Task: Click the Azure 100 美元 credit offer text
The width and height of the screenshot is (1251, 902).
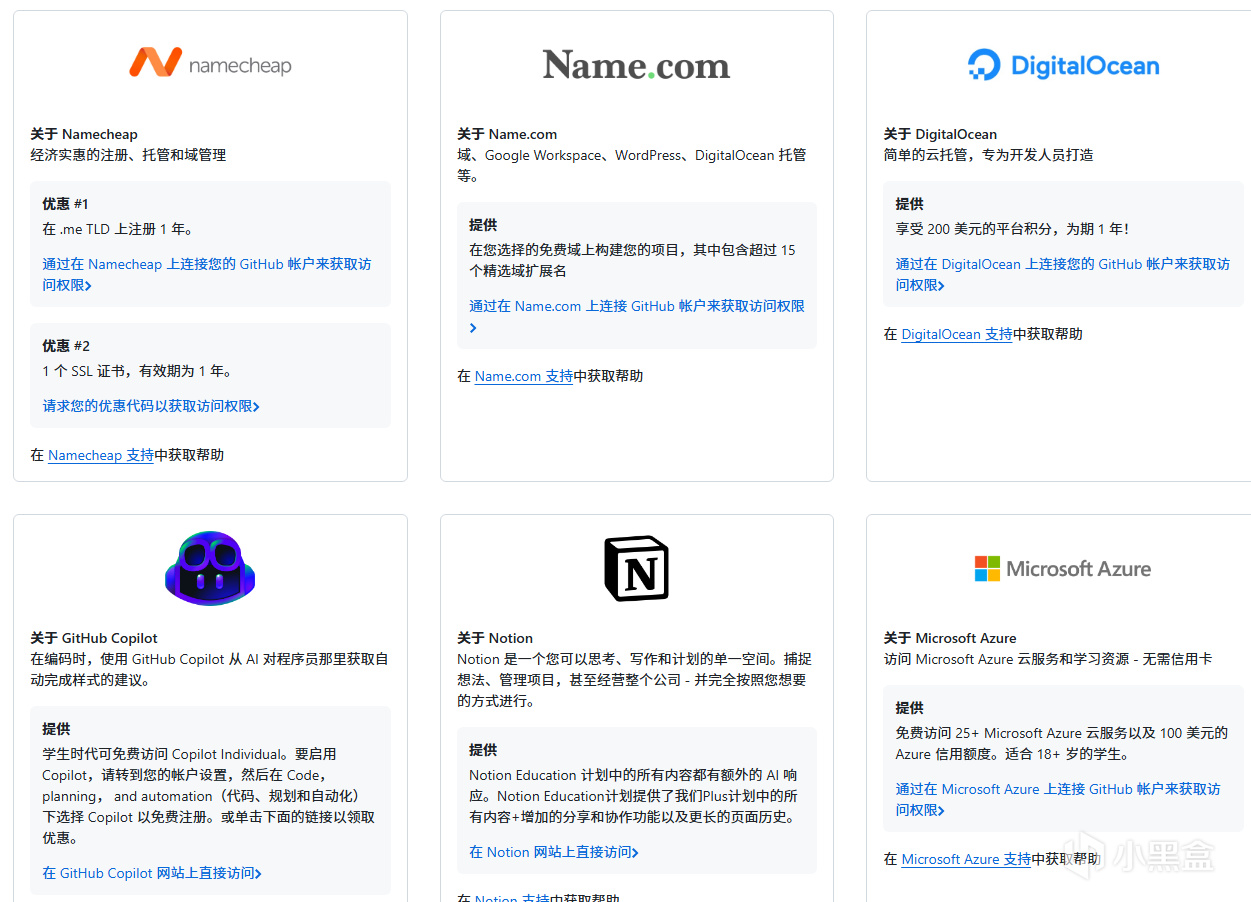Action: [1061, 743]
